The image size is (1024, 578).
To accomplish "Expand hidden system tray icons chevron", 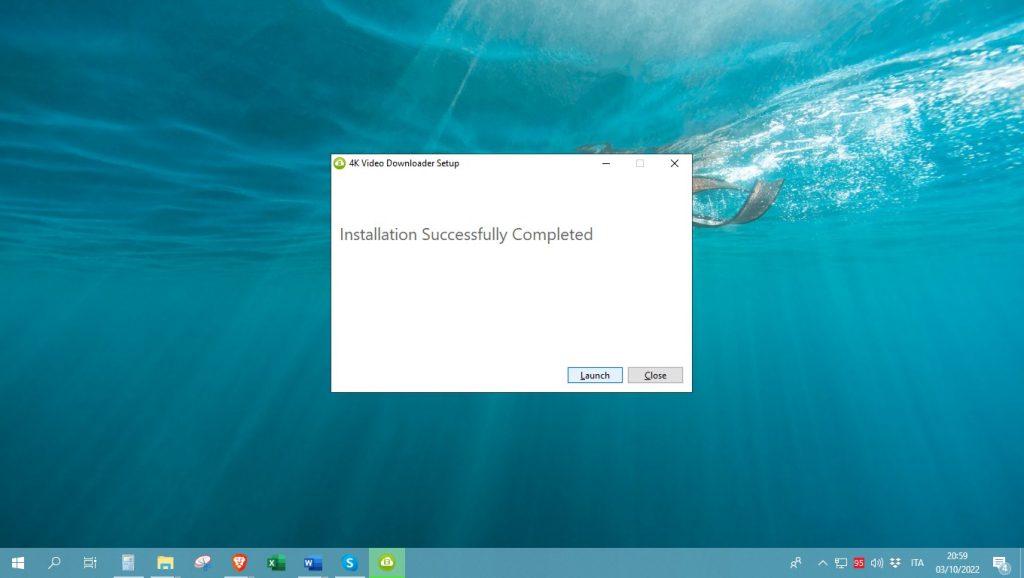I will pos(823,563).
